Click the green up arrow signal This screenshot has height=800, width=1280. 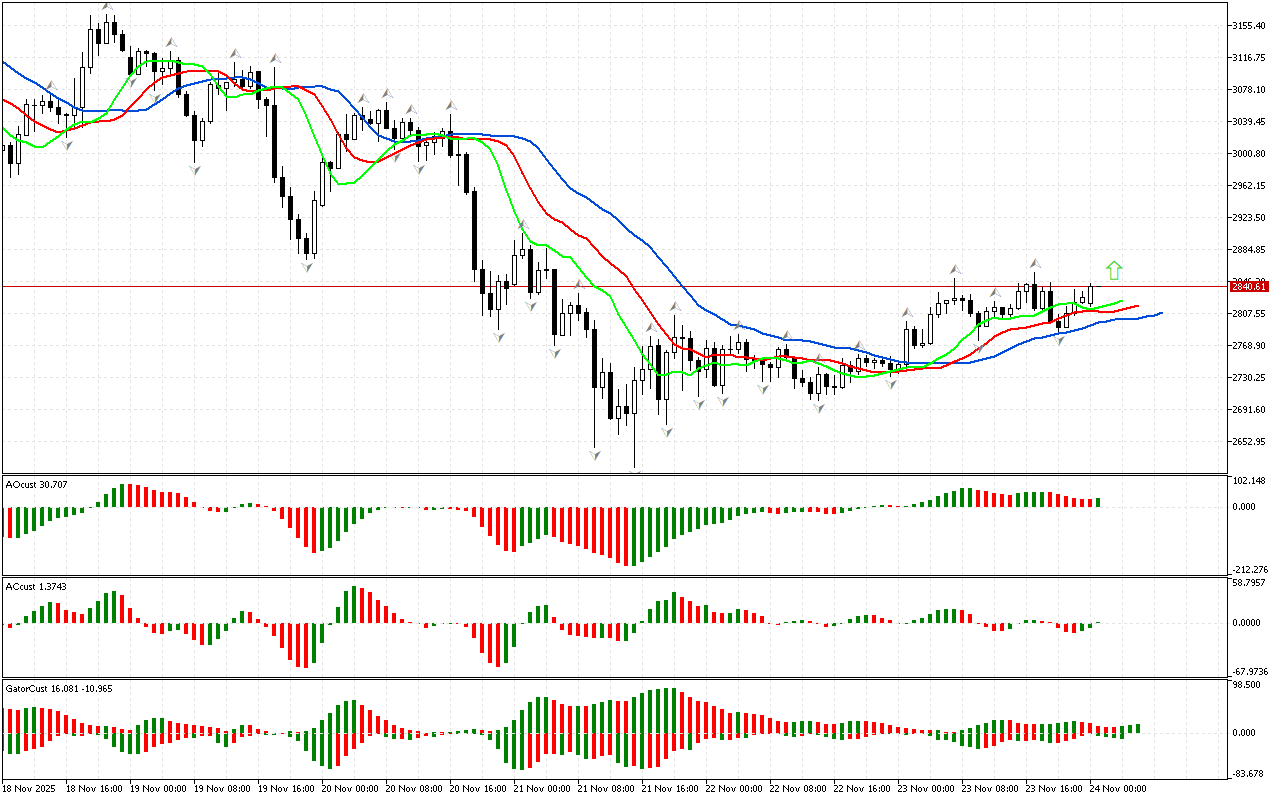point(1114,269)
